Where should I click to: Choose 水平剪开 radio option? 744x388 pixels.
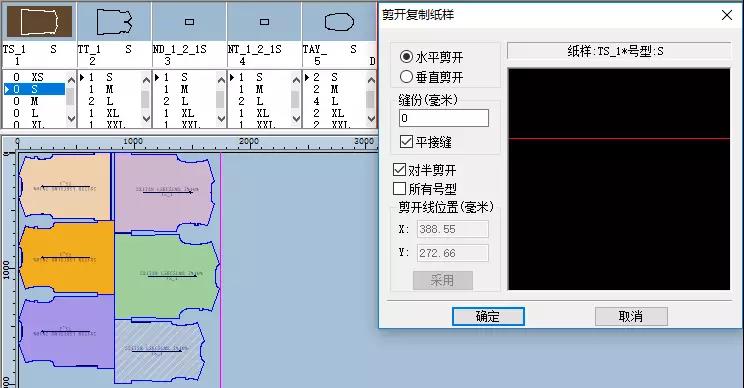pos(431,57)
